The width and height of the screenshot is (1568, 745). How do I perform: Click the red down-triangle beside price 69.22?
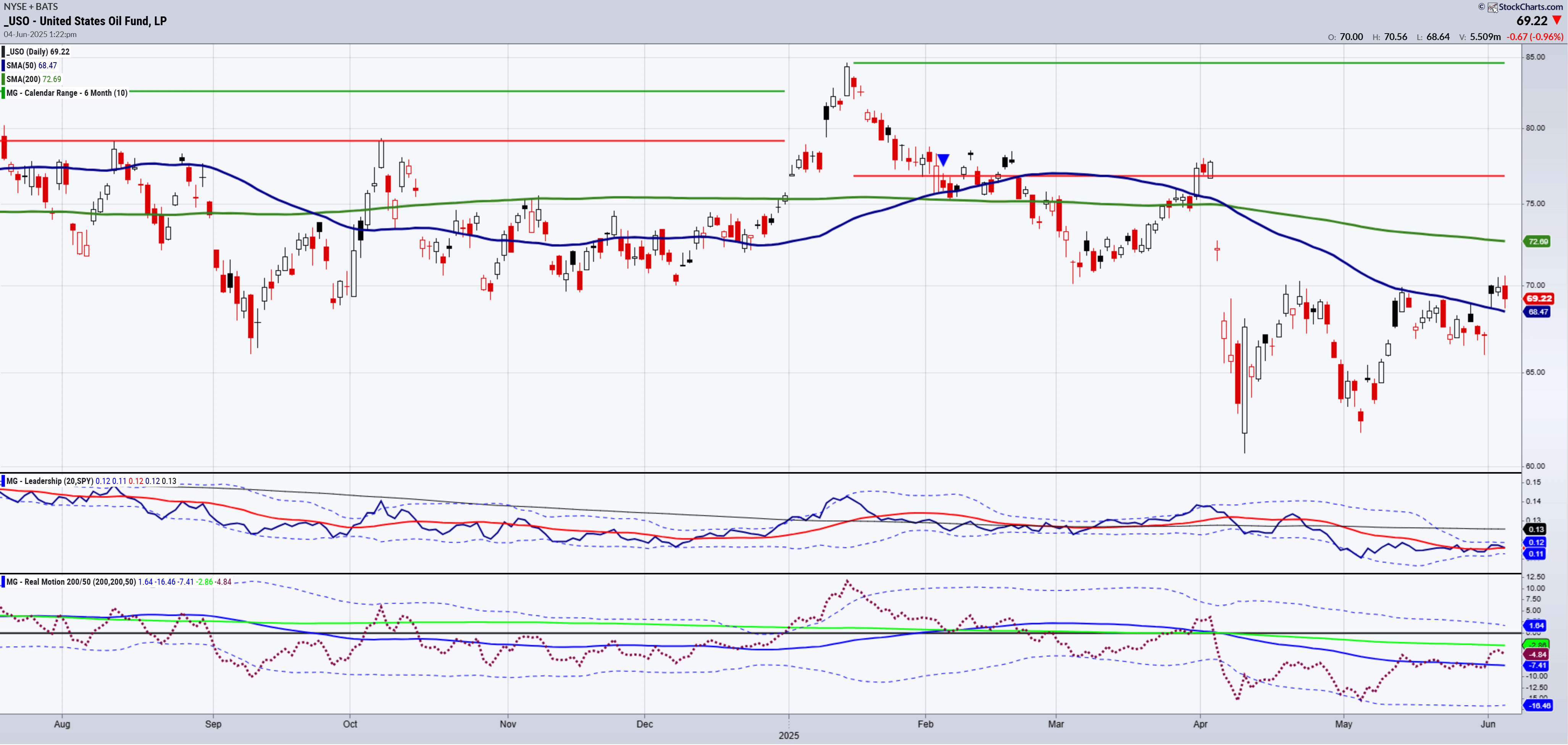[x=1557, y=21]
